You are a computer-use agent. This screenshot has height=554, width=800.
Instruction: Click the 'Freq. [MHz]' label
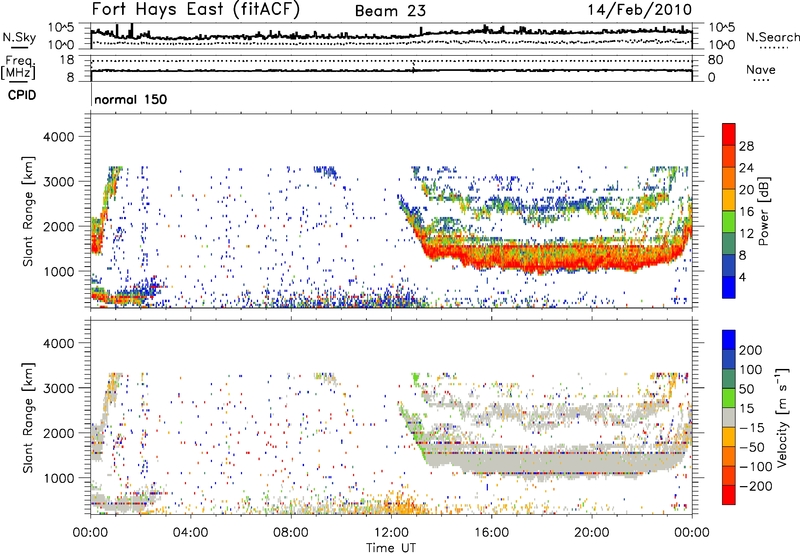point(18,67)
